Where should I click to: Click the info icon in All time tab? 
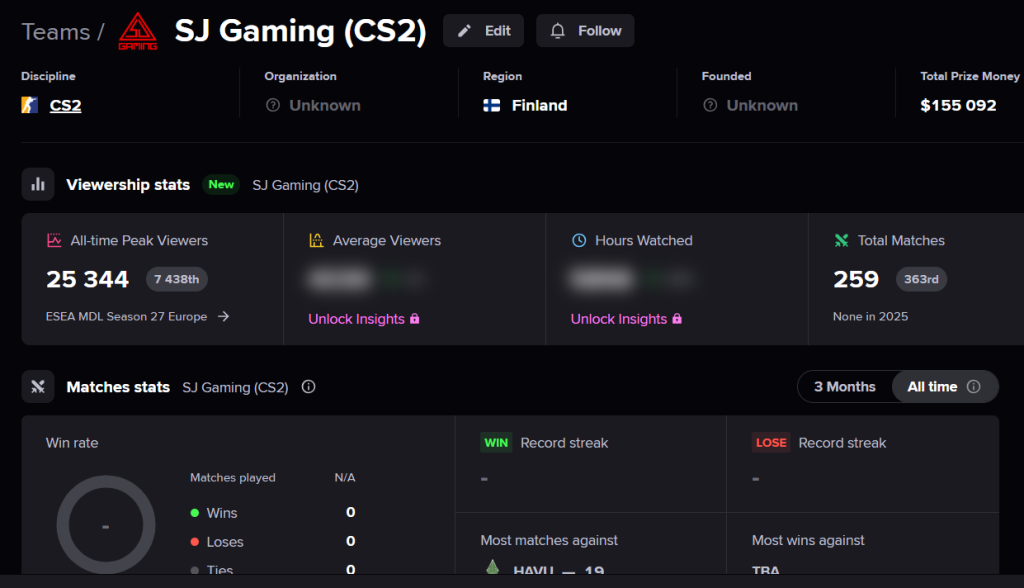pos(974,387)
